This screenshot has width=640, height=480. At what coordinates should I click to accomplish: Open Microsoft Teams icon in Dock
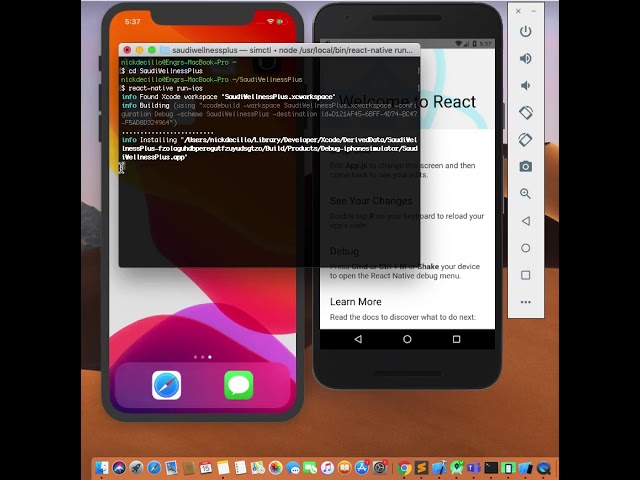pos(474,468)
